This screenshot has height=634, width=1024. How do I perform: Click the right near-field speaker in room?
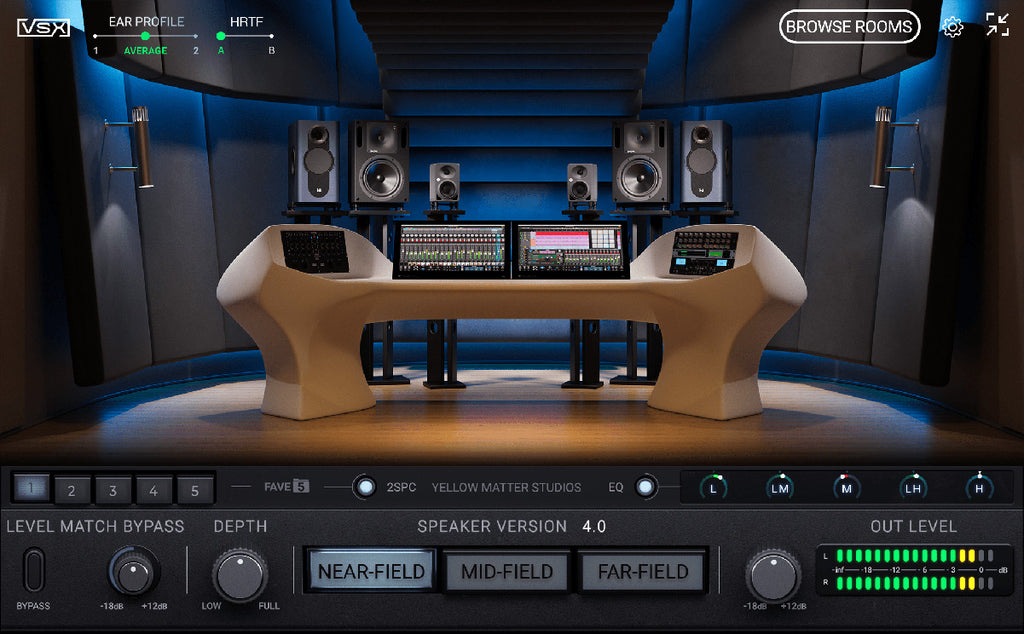click(581, 183)
